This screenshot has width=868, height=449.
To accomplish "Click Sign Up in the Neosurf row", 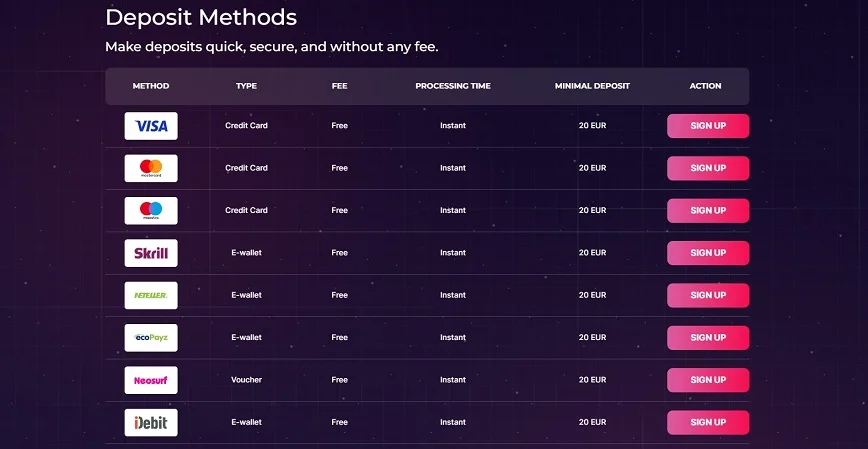I will pos(708,380).
